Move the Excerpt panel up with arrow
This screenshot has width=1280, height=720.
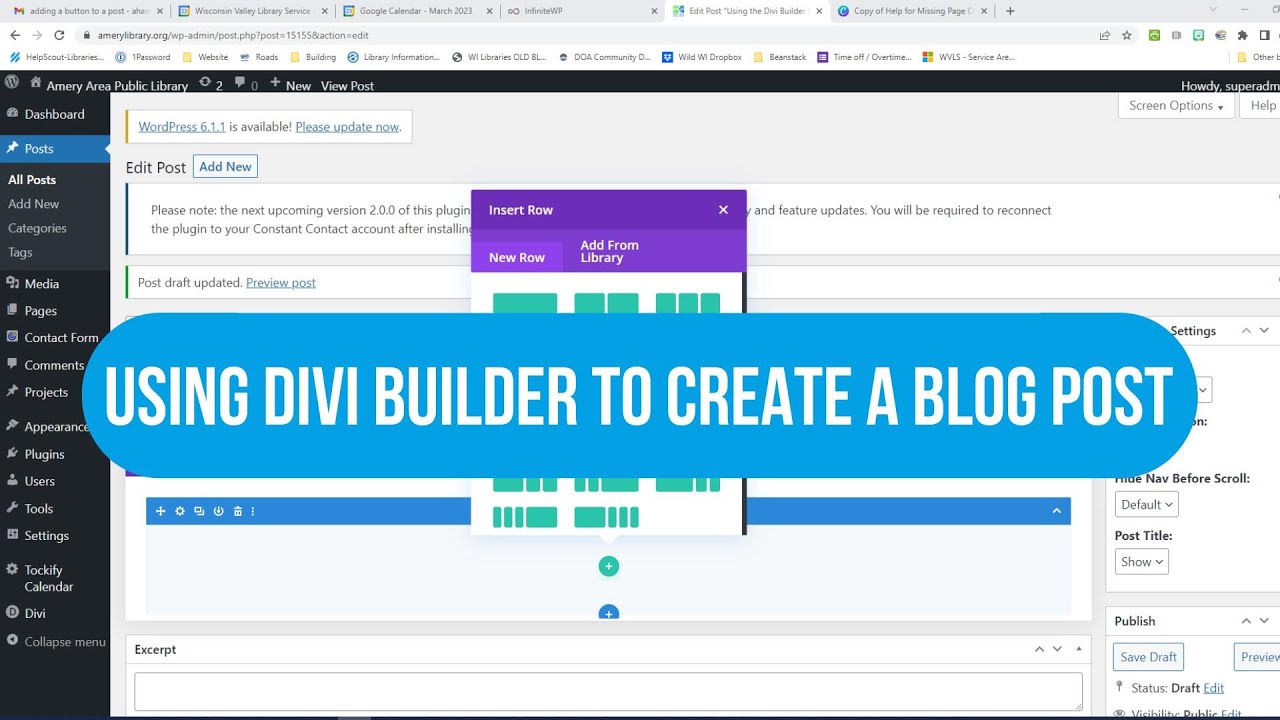[1040, 649]
